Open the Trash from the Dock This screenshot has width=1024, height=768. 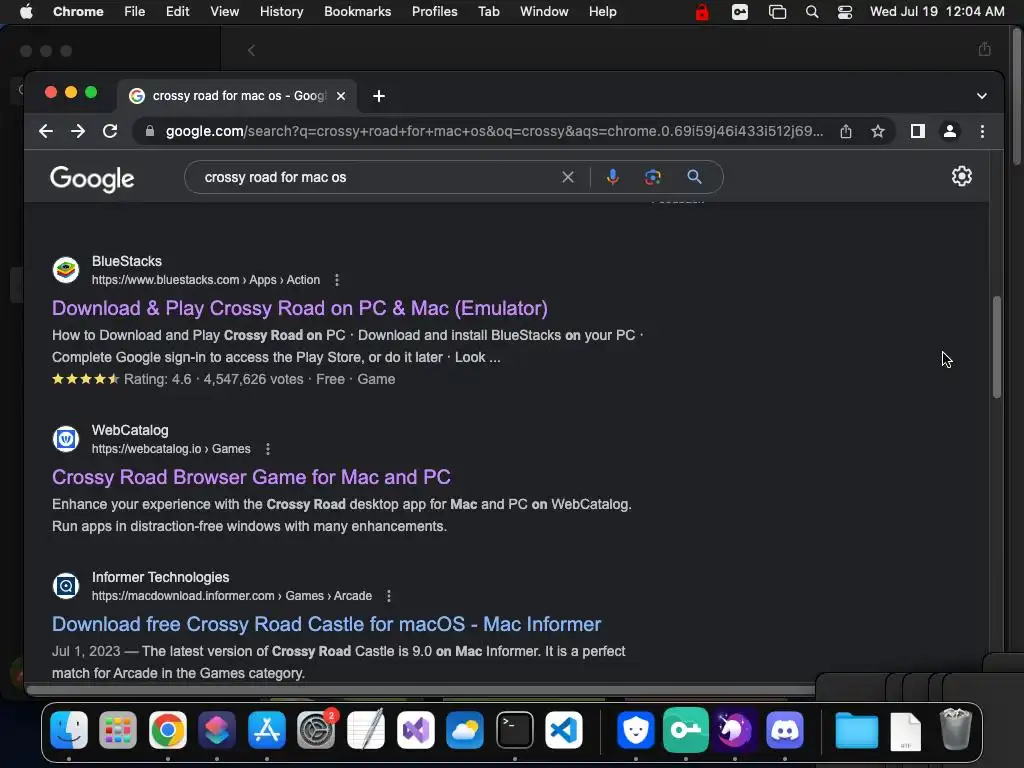tap(955, 729)
